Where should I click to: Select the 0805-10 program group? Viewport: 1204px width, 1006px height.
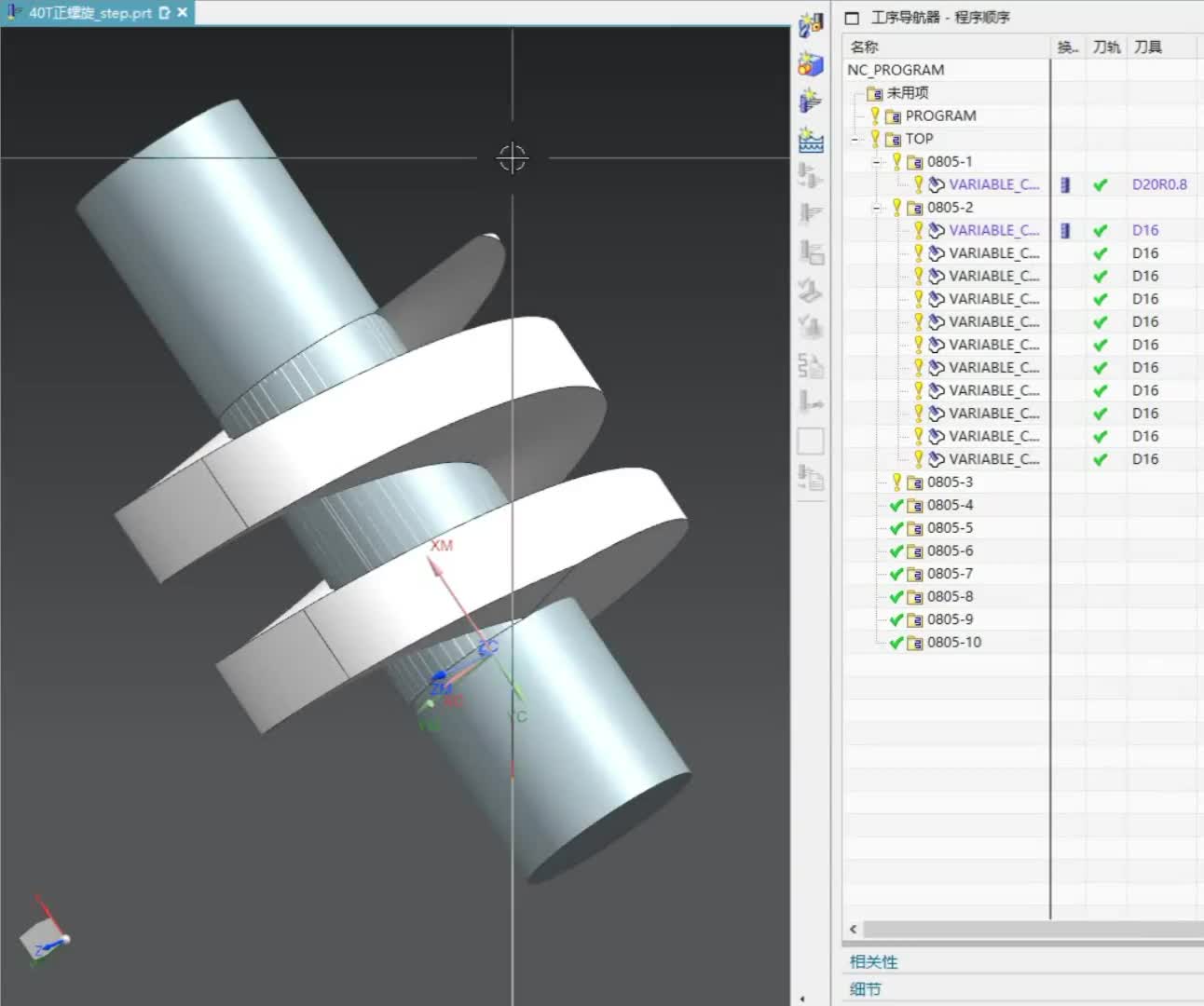pos(954,643)
